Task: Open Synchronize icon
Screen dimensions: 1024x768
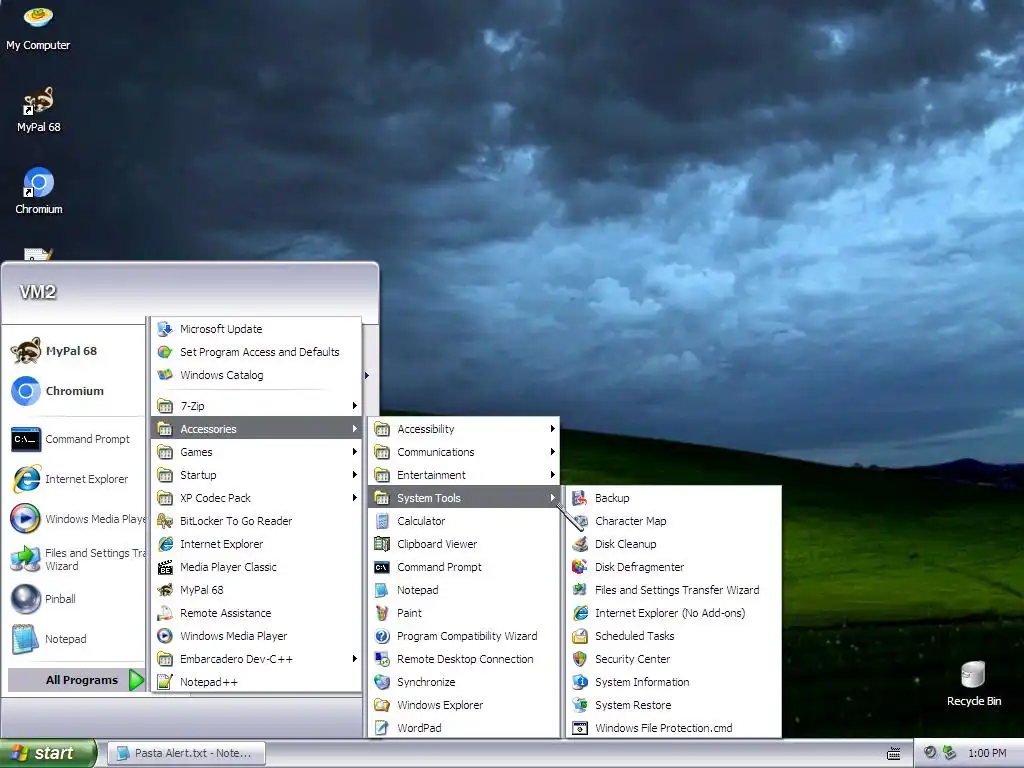Action: tap(382, 682)
